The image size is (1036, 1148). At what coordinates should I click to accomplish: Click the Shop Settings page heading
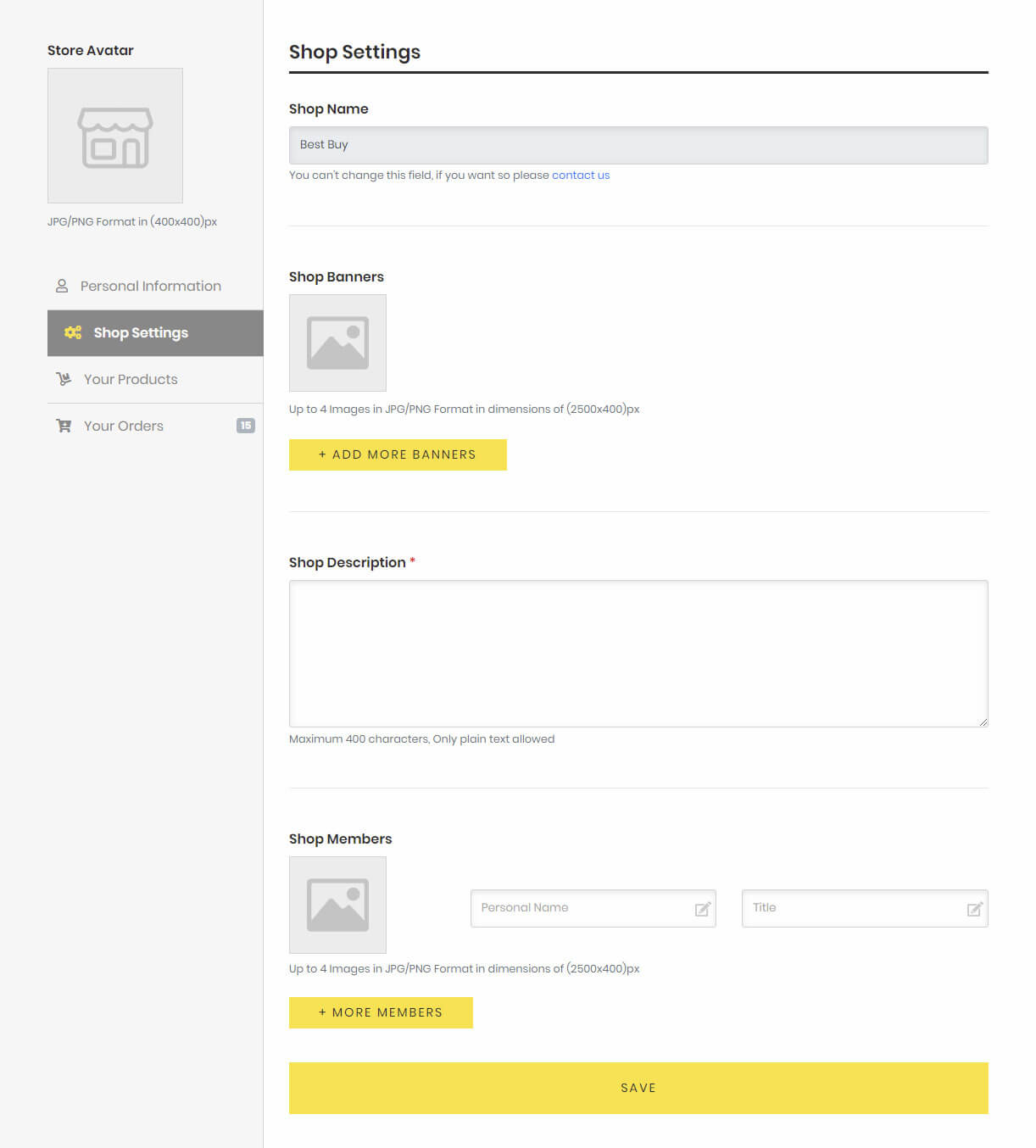click(354, 52)
